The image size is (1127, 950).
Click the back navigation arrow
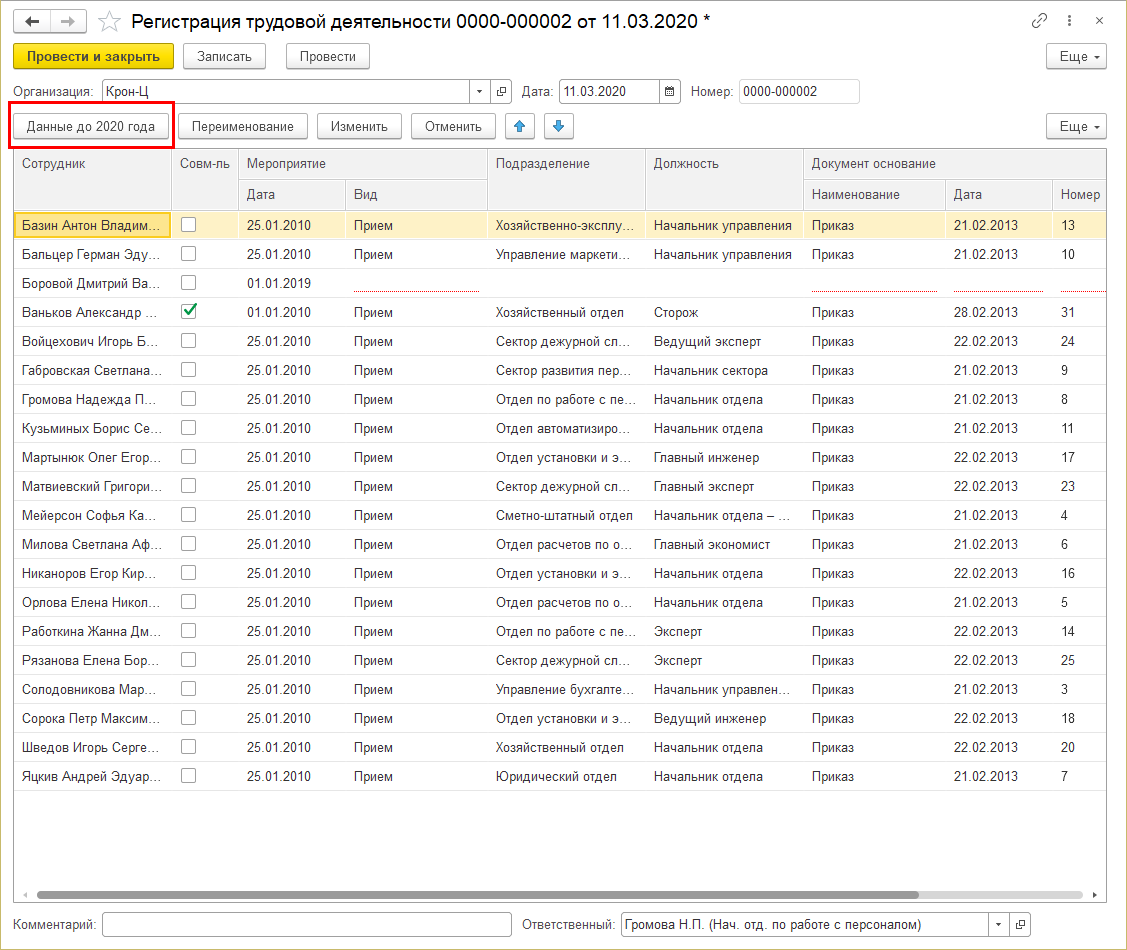pos(33,21)
